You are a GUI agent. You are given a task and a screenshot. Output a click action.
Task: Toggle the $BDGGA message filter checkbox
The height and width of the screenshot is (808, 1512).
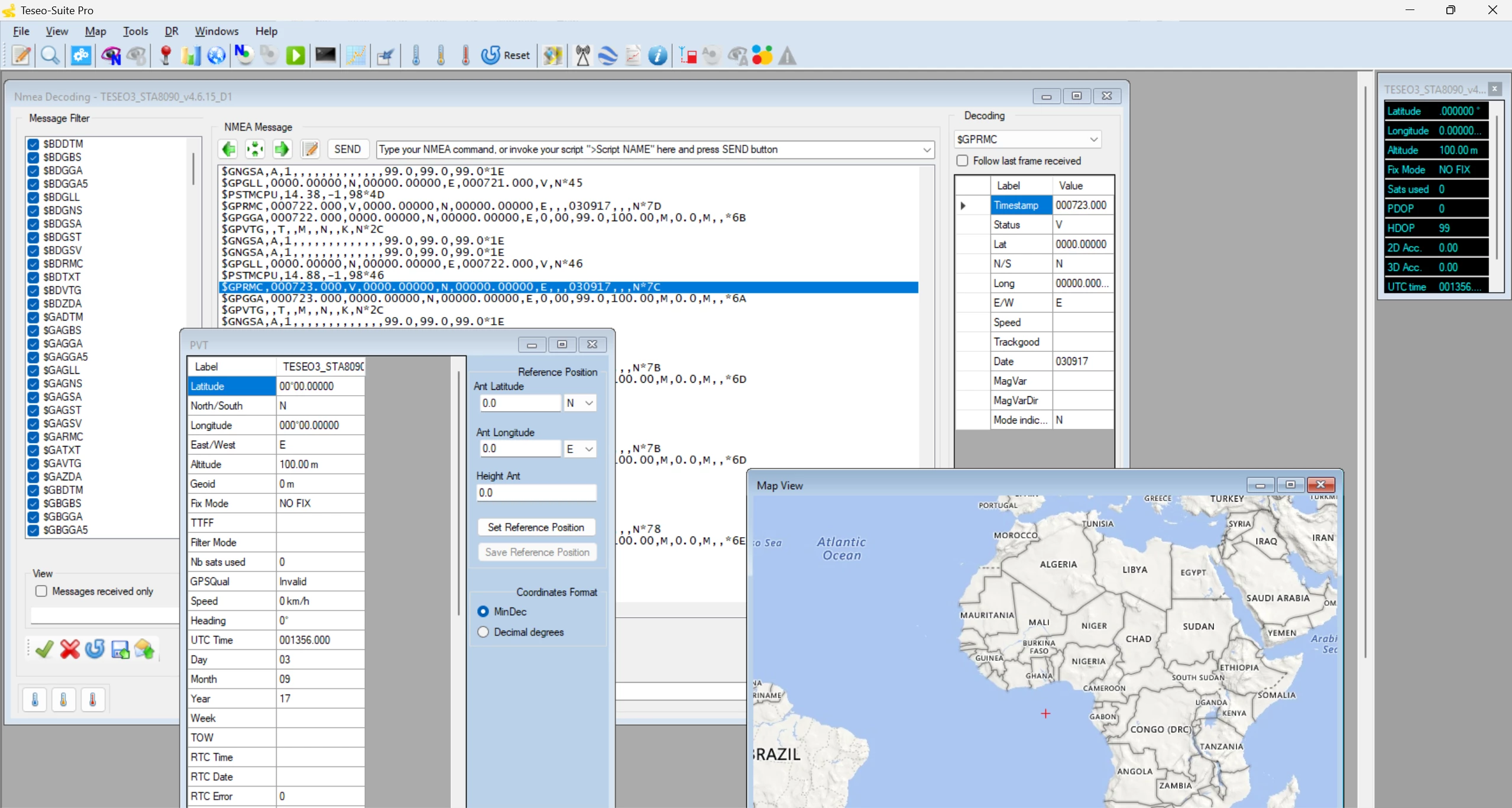[x=33, y=170]
